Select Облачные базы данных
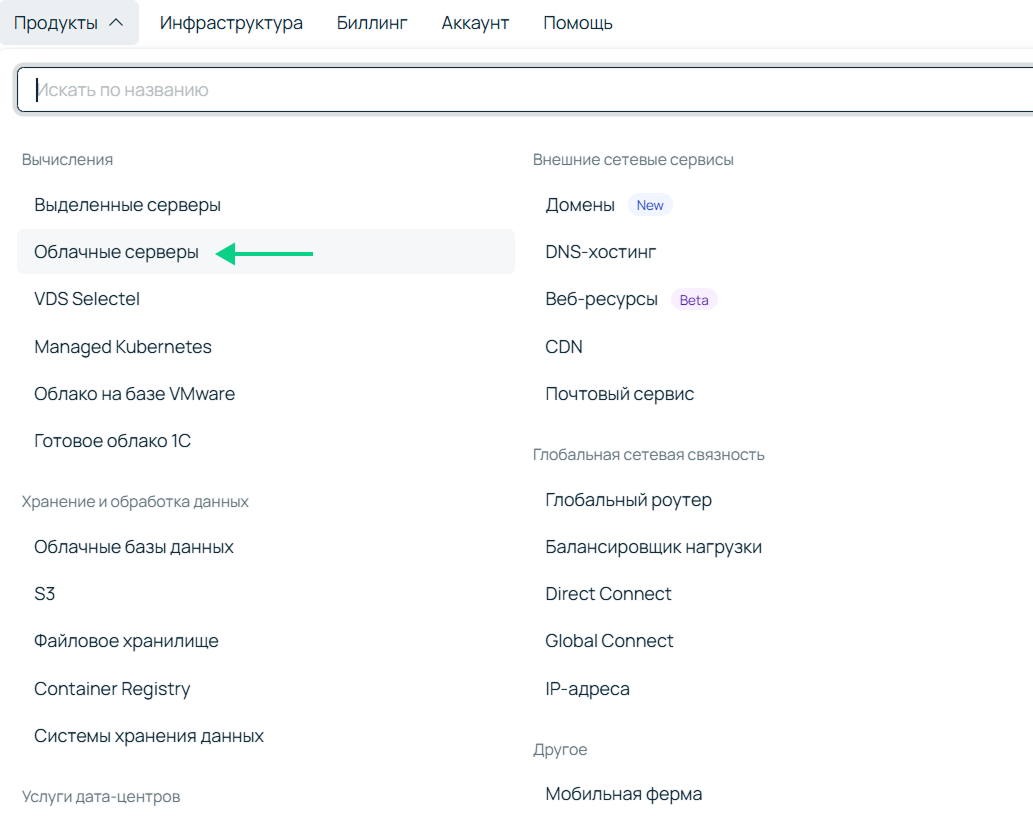Screen dimensions: 1033x817 tap(134, 547)
